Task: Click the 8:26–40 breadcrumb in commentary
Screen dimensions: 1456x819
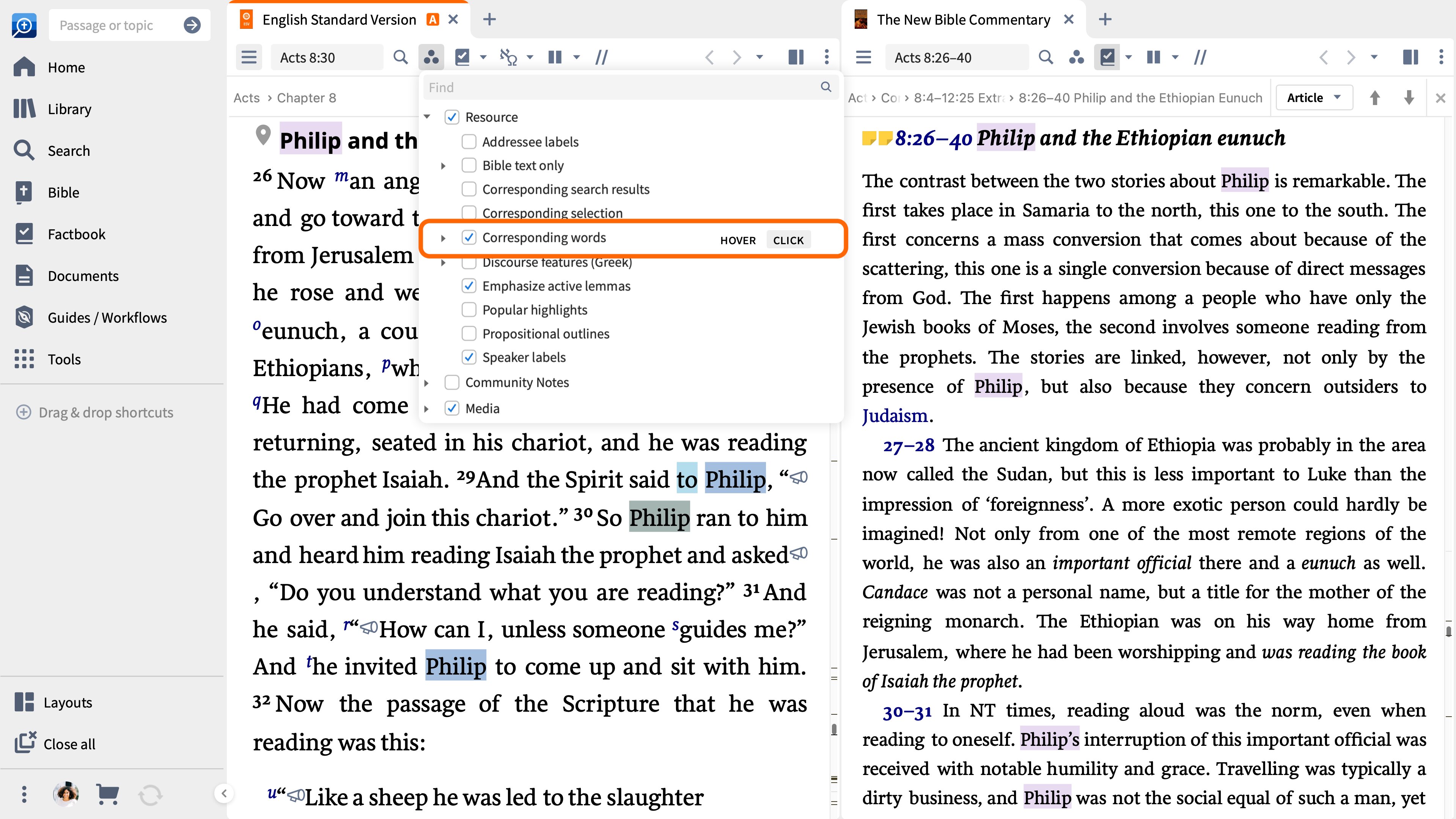Action: coord(1140,98)
